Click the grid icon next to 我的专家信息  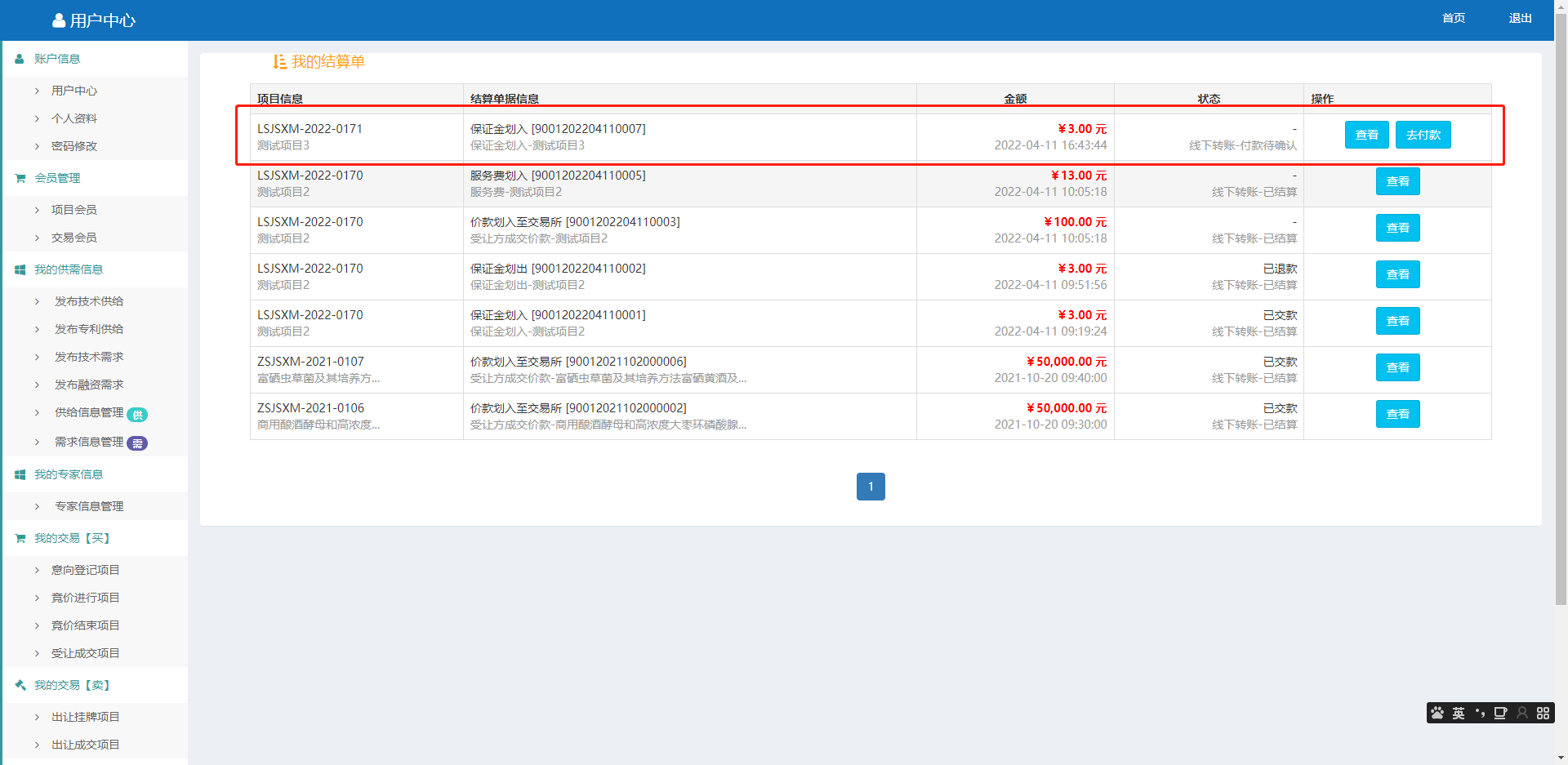[20, 474]
